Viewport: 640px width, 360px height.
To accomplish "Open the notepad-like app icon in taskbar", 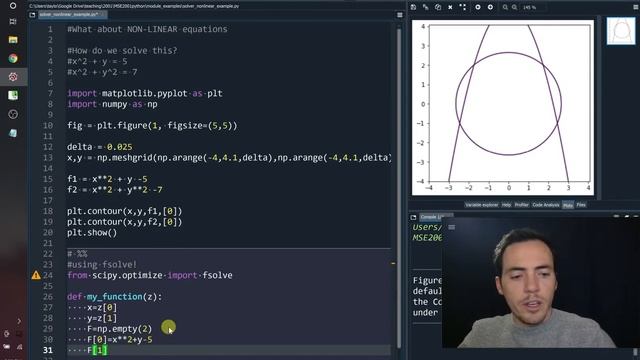I will (13, 133).
